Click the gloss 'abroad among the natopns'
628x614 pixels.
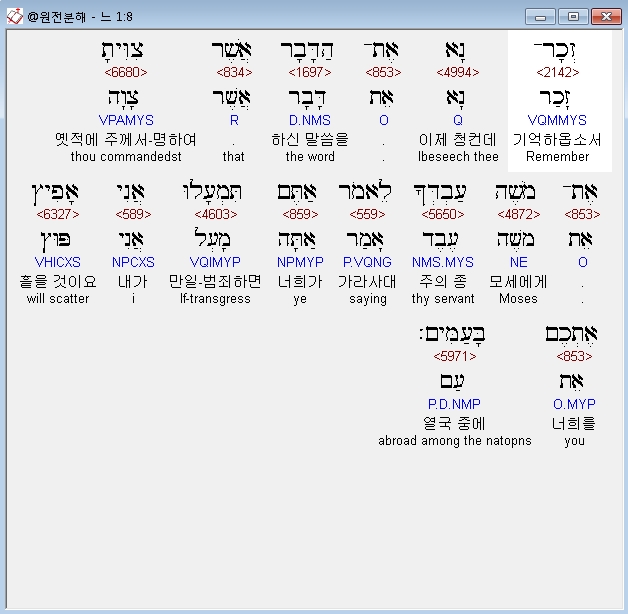click(455, 441)
